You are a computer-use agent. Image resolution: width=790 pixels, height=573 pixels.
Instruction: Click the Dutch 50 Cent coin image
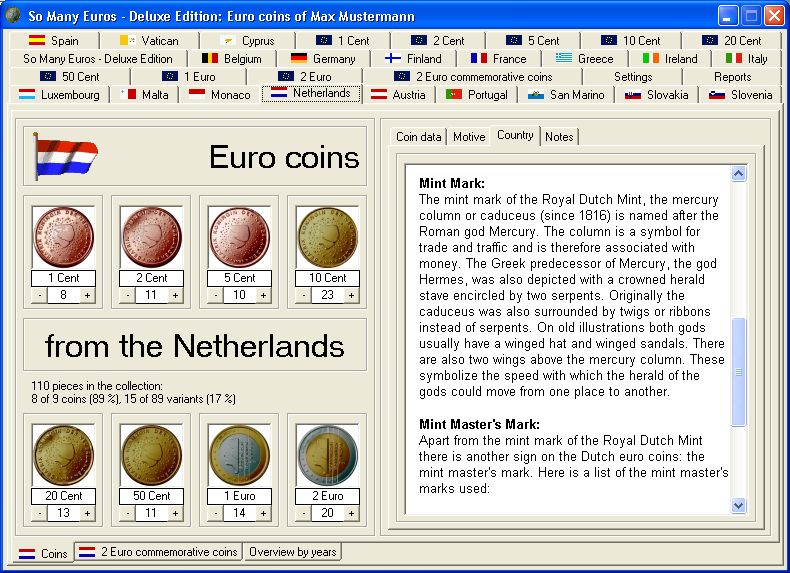(151, 455)
